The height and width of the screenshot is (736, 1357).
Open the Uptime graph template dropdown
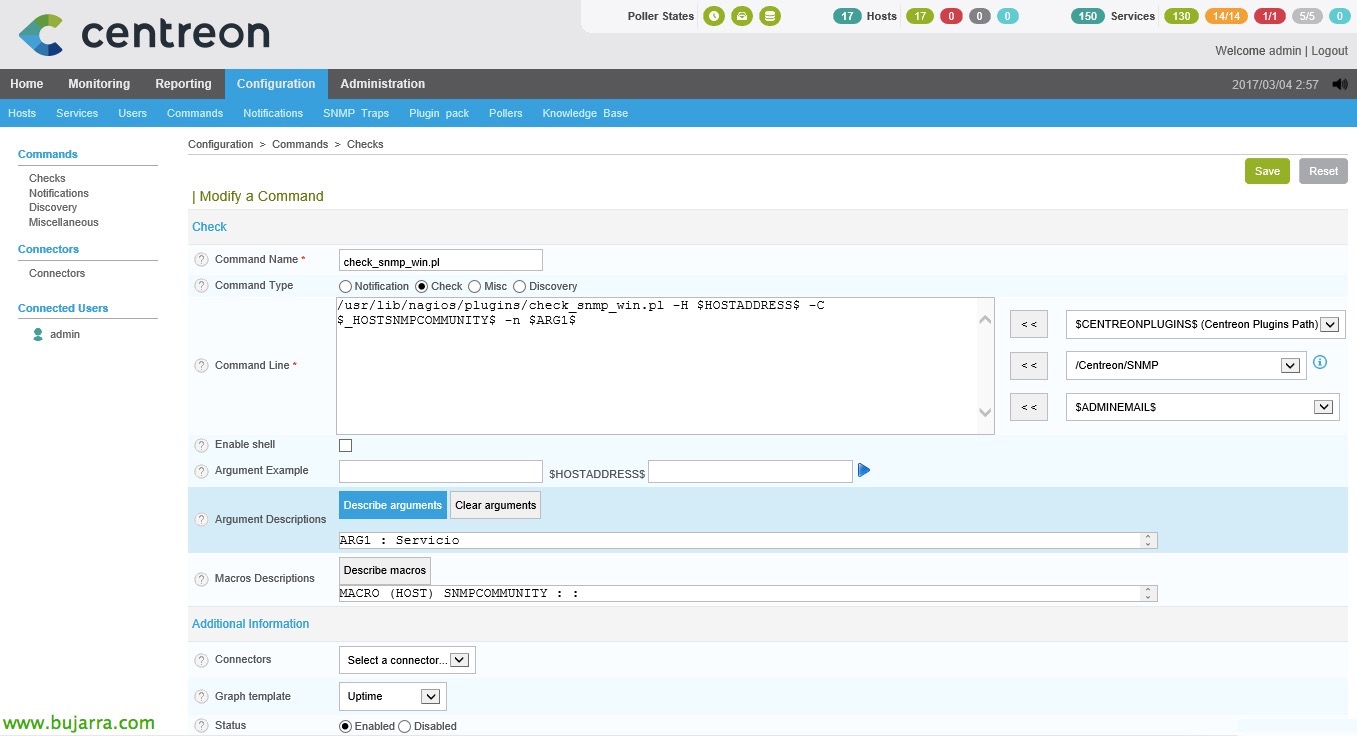(393, 696)
